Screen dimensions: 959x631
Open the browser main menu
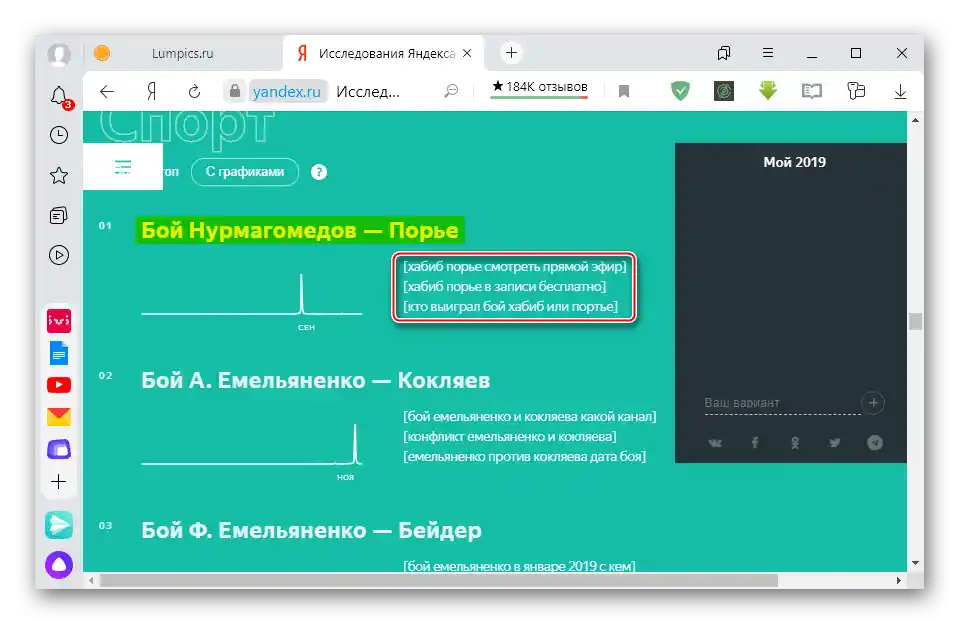tap(768, 53)
